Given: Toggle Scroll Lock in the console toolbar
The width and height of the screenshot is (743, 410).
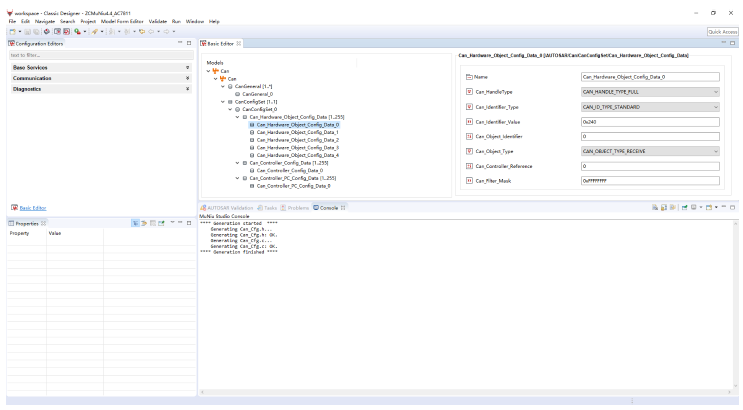Looking at the screenshot, I should 664,208.
